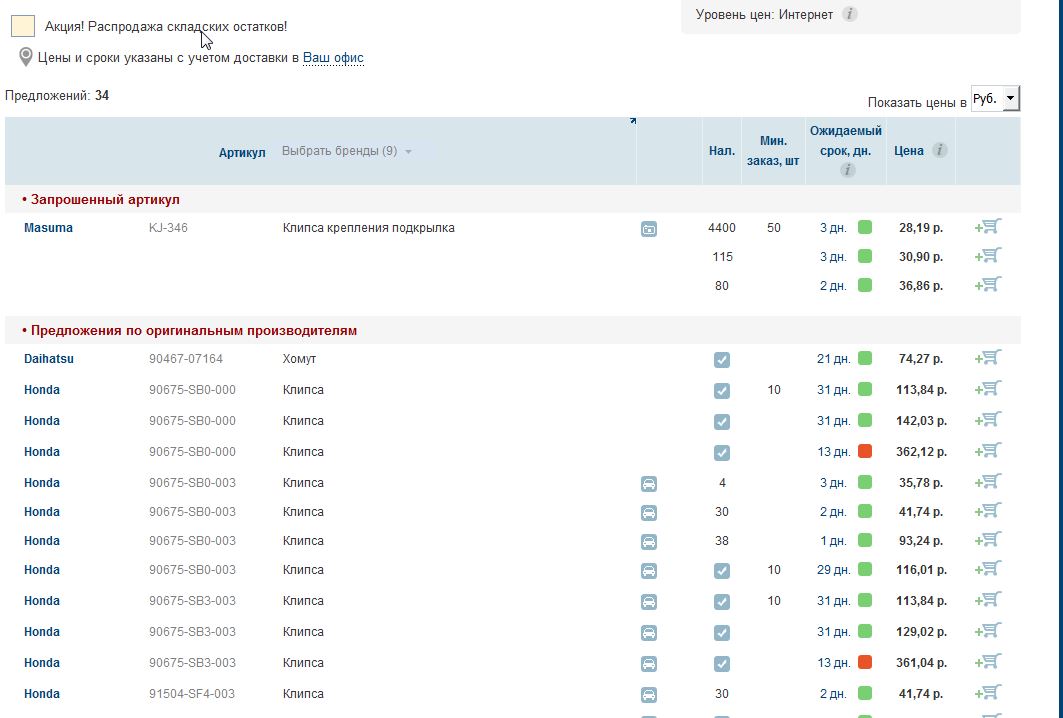
Task: Open the photo icon in the Masuma row
Action: pyautogui.click(x=649, y=229)
